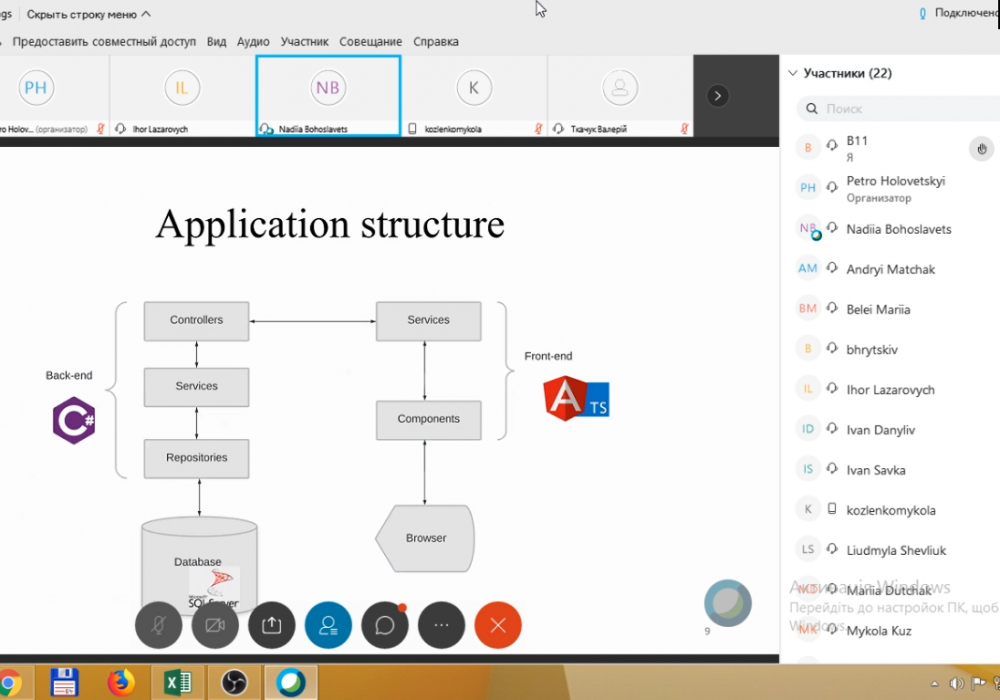Open the chat bubble icon

click(x=385, y=626)
